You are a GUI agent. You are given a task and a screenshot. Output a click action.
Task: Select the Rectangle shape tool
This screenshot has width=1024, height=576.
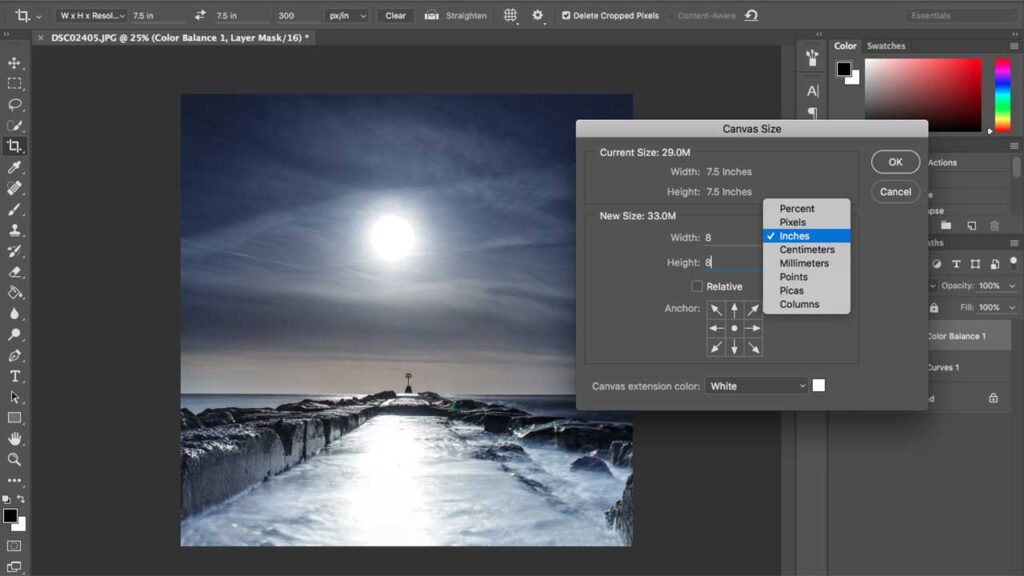click(x=14, y=418)
